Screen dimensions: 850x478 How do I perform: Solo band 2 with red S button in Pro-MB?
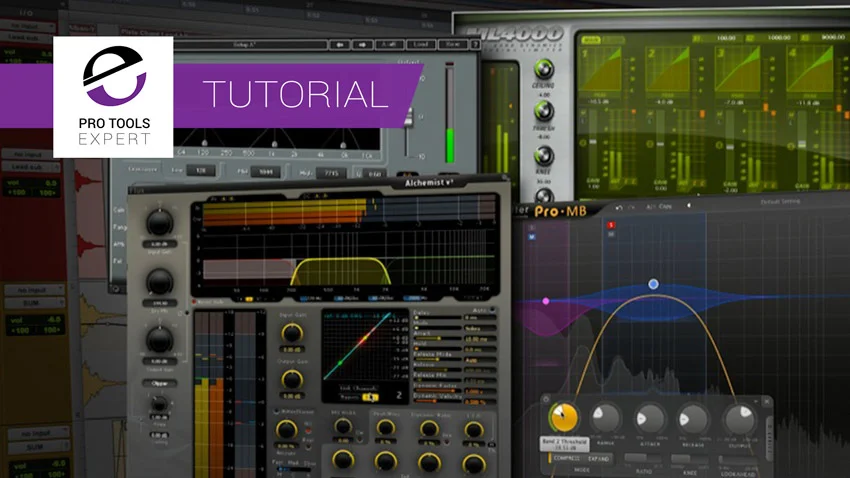pos(611,225)
